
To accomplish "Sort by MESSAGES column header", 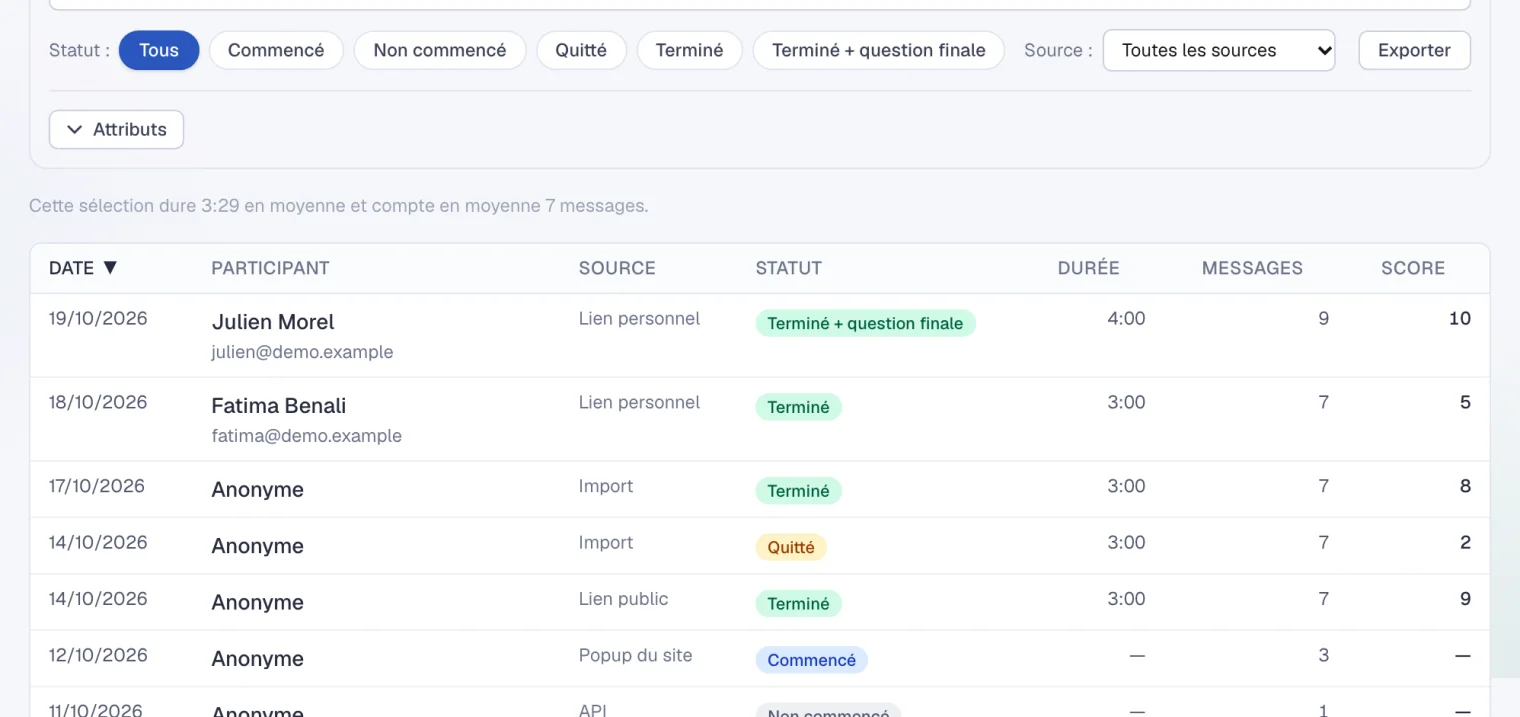I will click(1252, 268).
